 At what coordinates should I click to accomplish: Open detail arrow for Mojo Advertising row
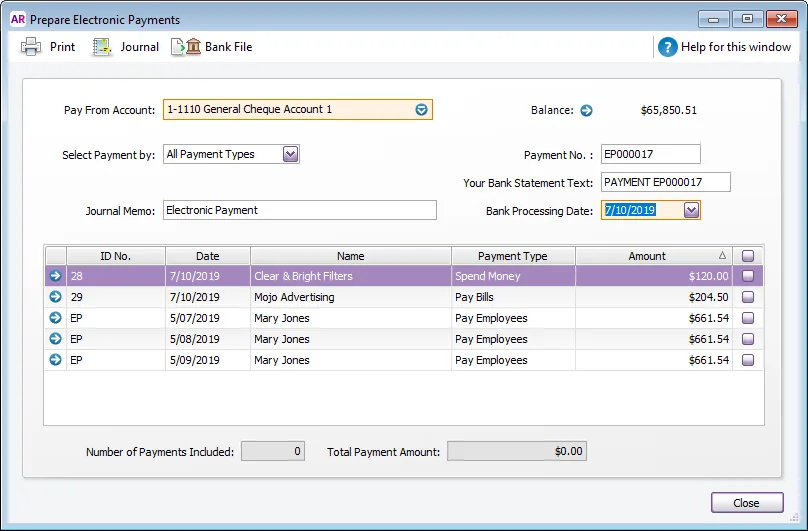pos(55,297)
